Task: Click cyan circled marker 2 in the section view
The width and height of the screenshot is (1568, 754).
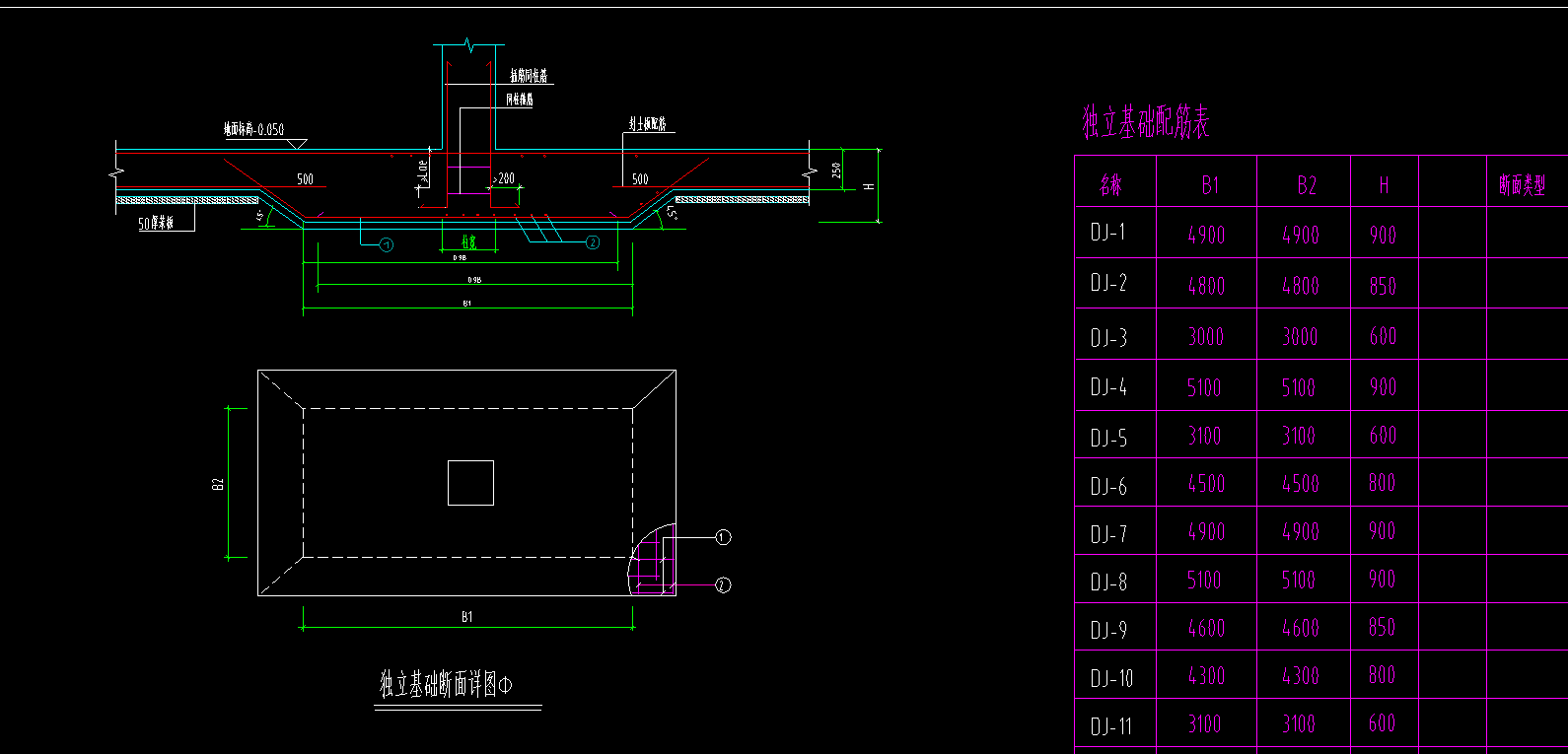Action: [x=593, y=242]
